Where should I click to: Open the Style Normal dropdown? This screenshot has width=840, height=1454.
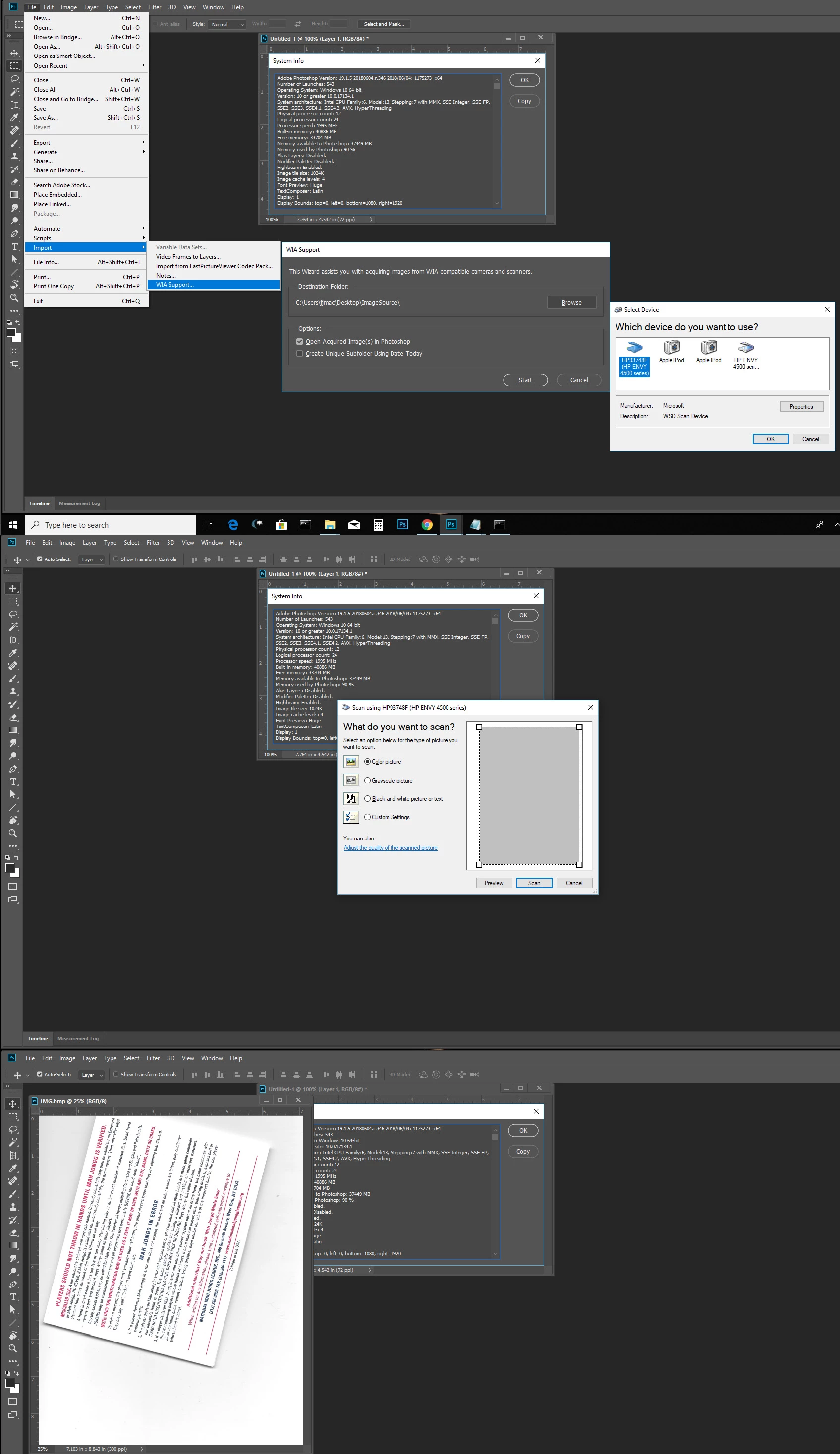click(227, 24)
